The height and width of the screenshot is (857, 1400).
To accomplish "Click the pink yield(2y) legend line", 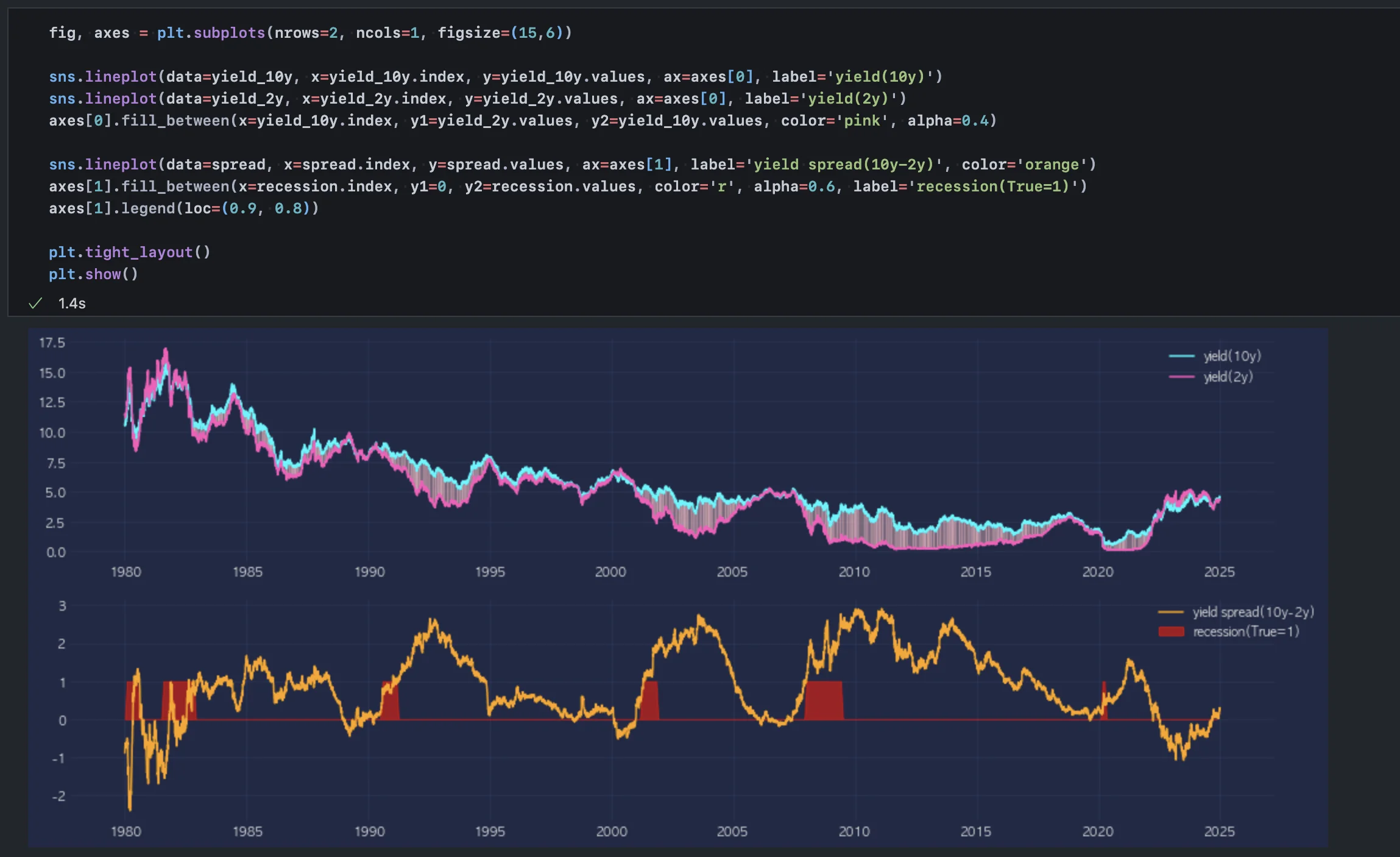I will point(1181,377).
